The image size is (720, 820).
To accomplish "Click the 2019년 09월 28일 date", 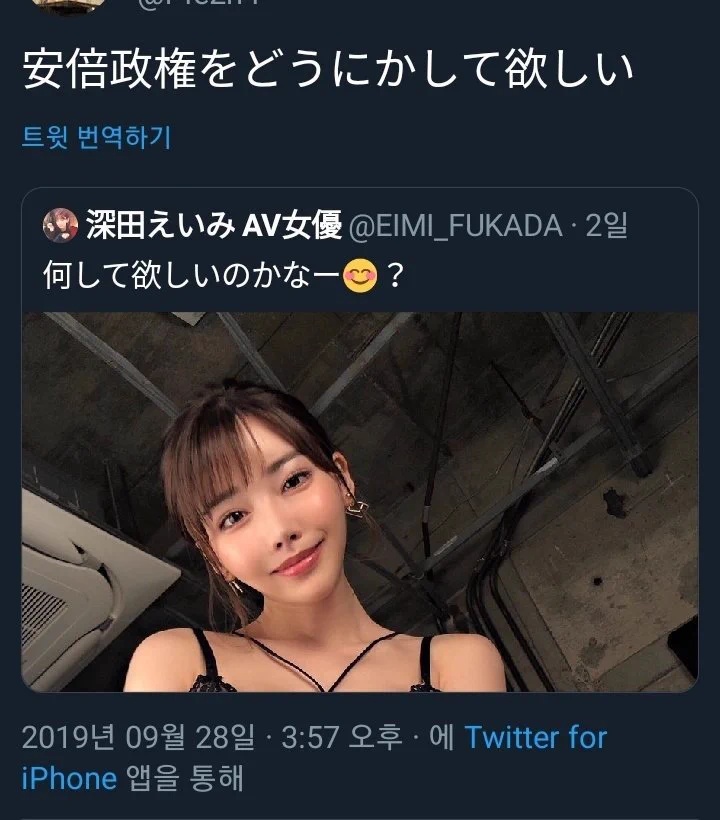I will coord(139,737).
